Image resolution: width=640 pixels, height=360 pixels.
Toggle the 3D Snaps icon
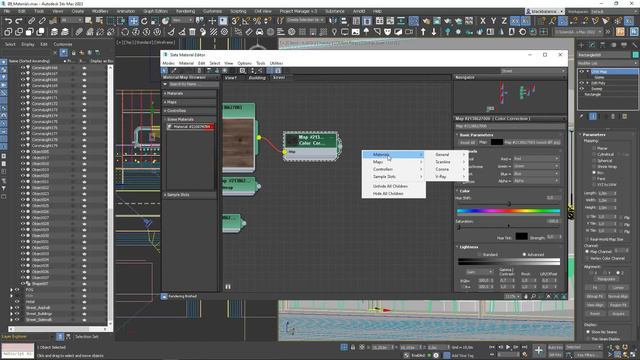point(236,20)
